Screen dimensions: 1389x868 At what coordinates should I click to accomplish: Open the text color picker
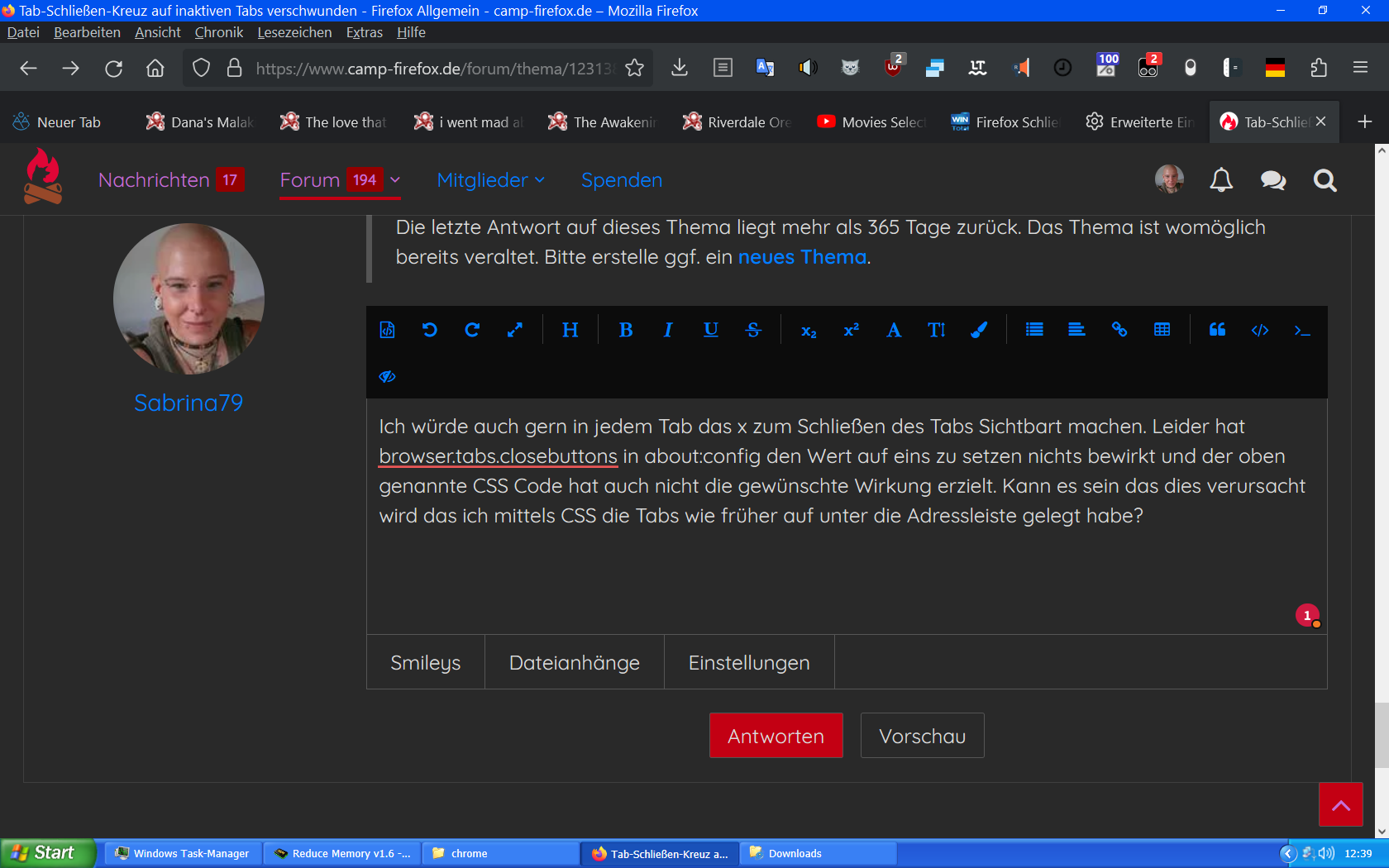tap(979, 330)
